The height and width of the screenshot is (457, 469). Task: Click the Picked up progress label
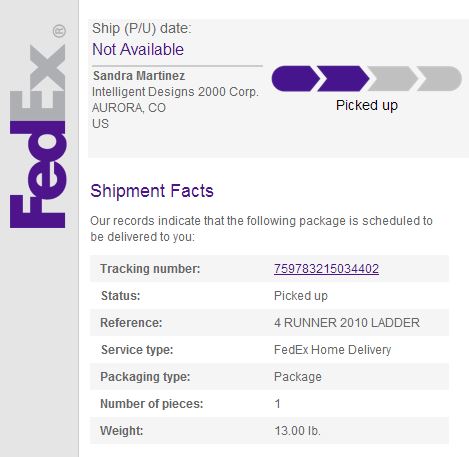pyautogui.click(x=367, y=106)
